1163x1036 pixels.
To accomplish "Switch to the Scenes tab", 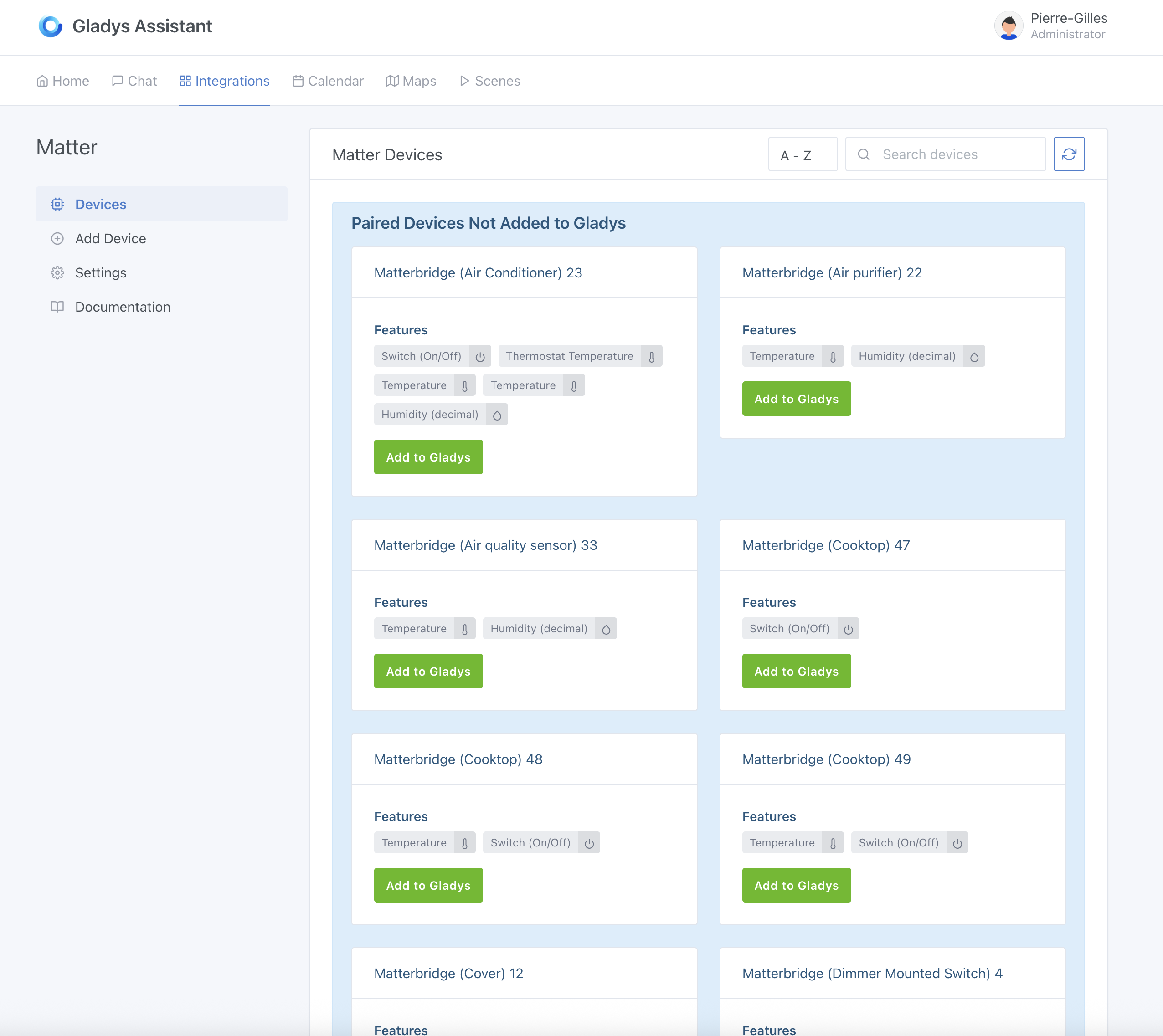I will pos(489,81).
